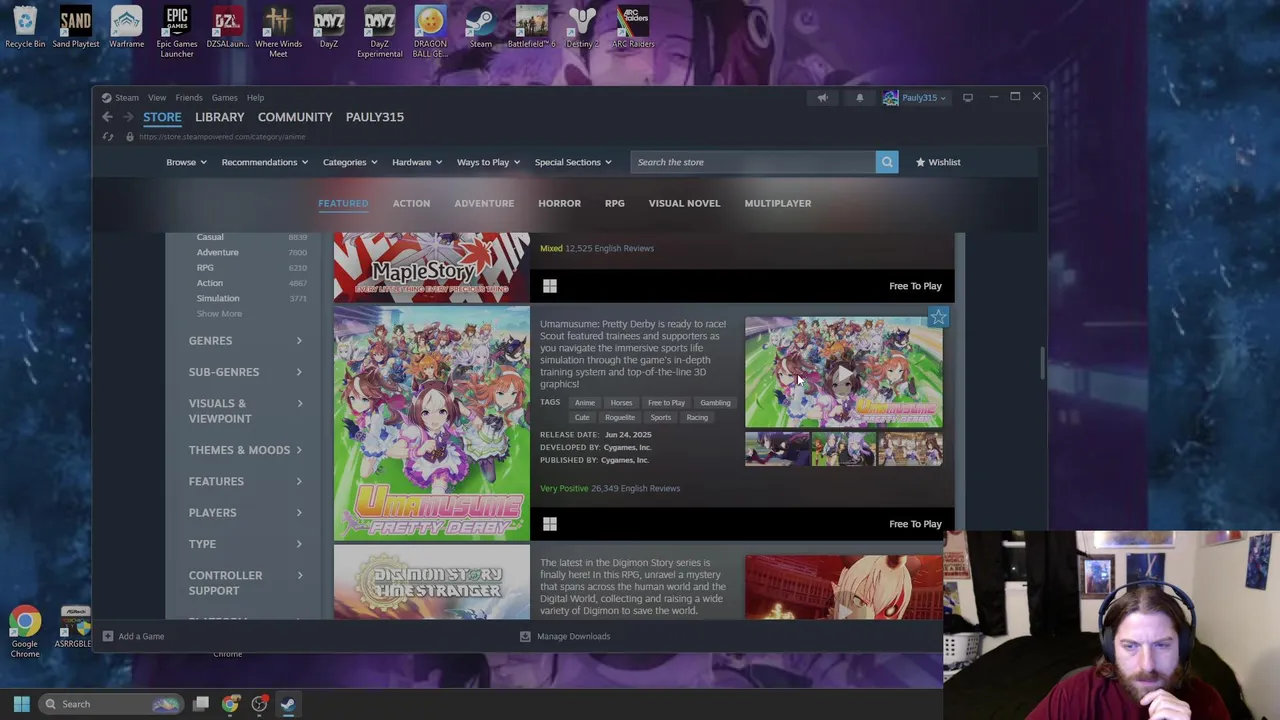Go back with the Steam back arrow

(x=107, y=117)
